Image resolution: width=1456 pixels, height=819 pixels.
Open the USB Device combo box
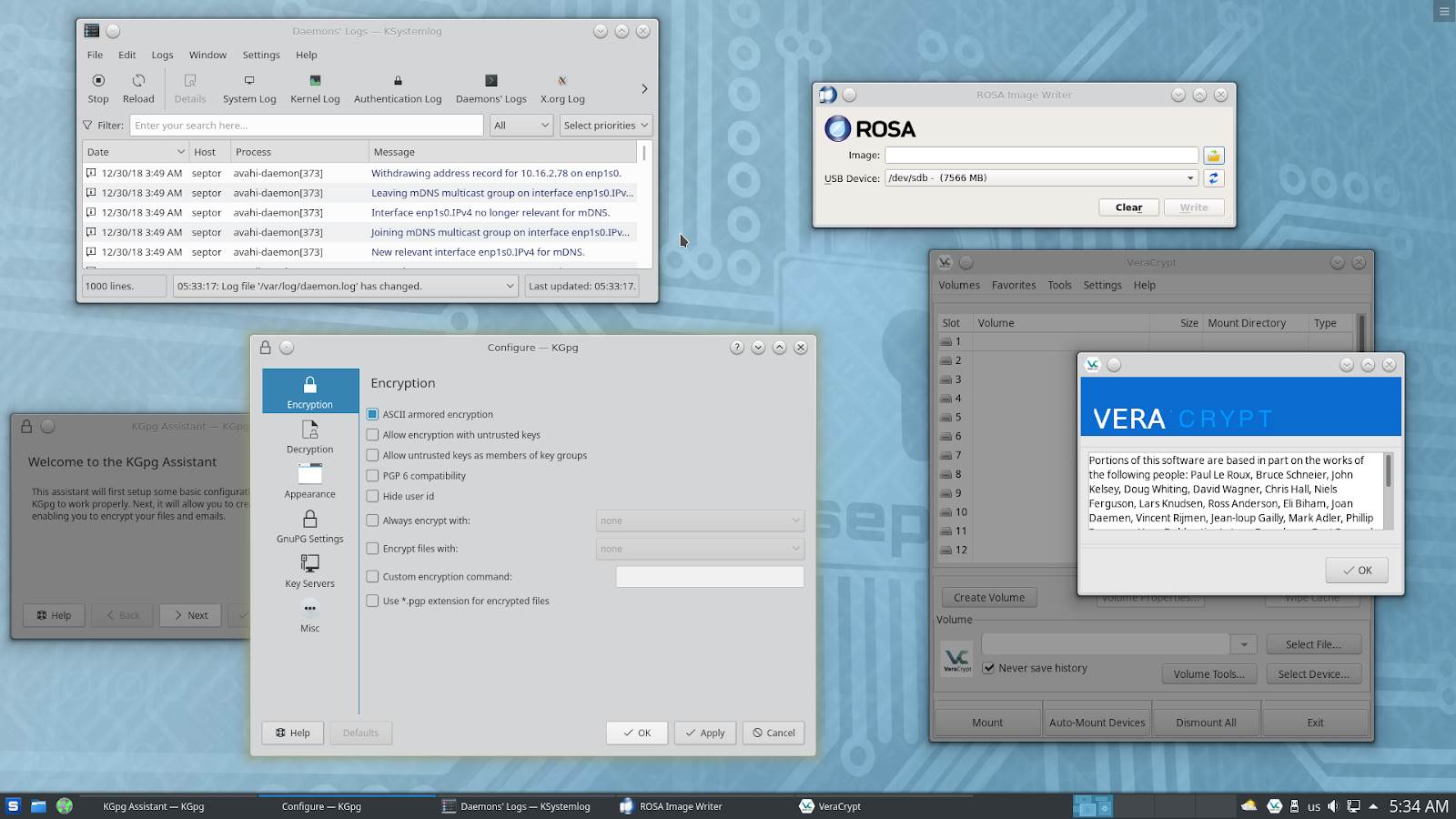[1041, 178]
